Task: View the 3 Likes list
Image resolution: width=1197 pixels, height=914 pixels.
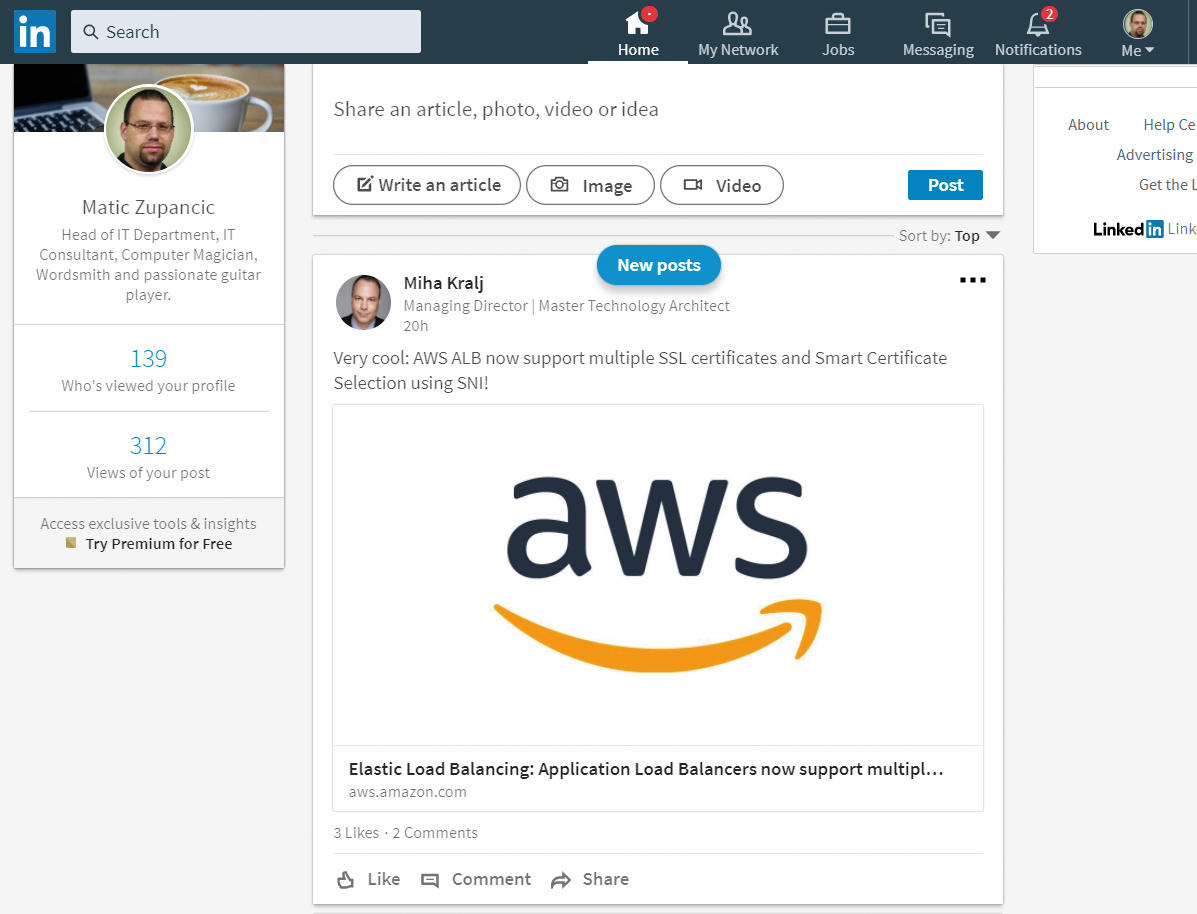Action: click(x=356, y=832)
